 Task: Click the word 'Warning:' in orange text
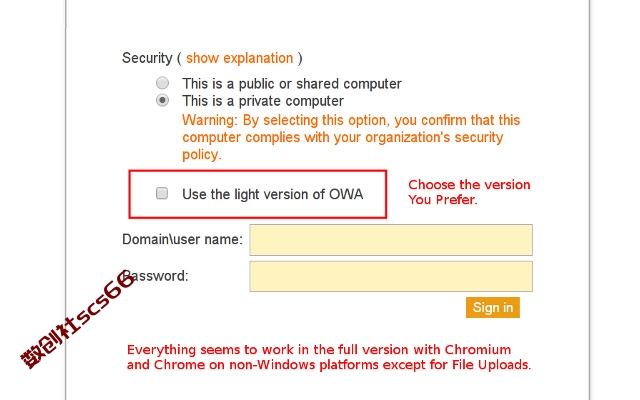[x=210, y=120]
